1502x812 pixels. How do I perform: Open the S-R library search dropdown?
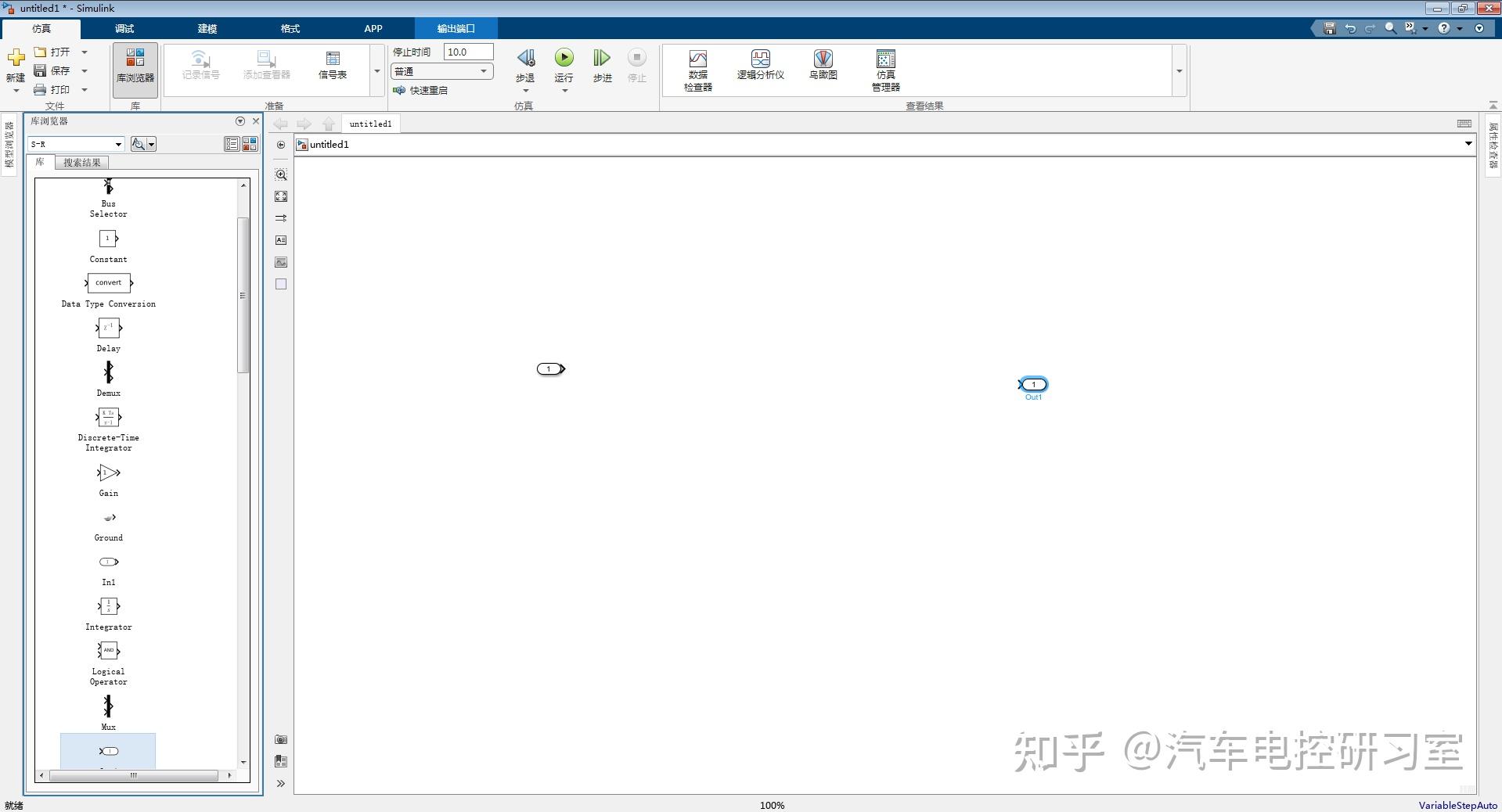point(117,144)
